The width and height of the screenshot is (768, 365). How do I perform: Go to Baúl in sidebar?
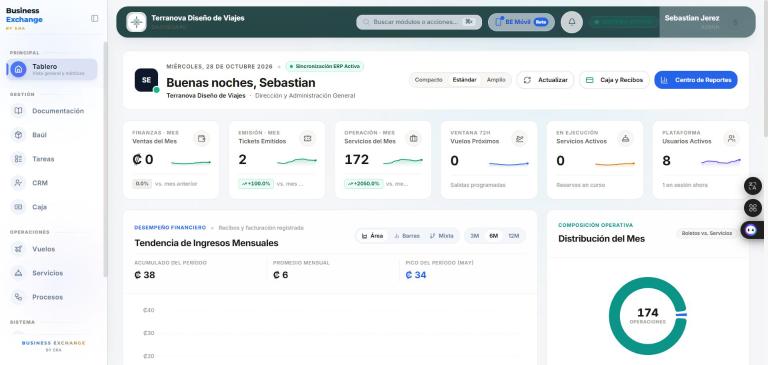click(x=52, y=135)
